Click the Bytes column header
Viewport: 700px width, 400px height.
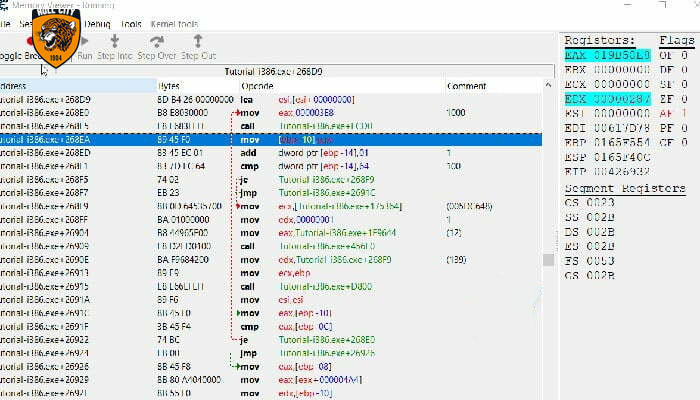(170, 86)
